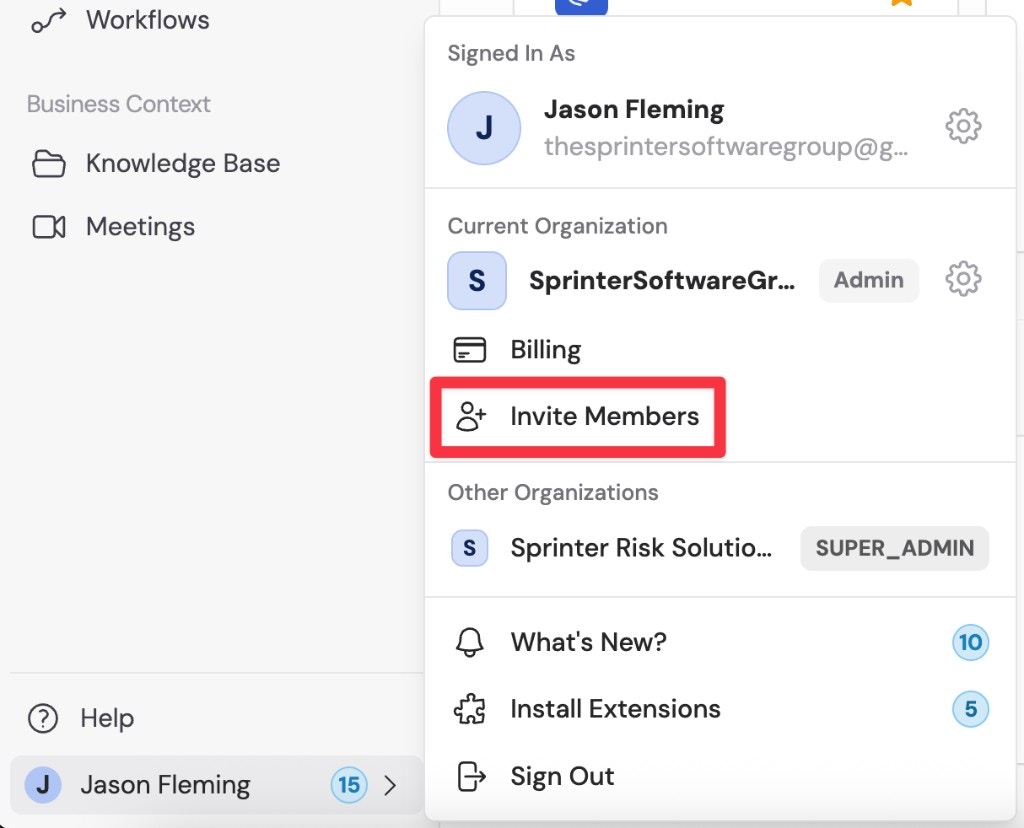Expand Jason Fleming menu via chevron
The image size is (1024, 828).
click(x=392, y=785)
